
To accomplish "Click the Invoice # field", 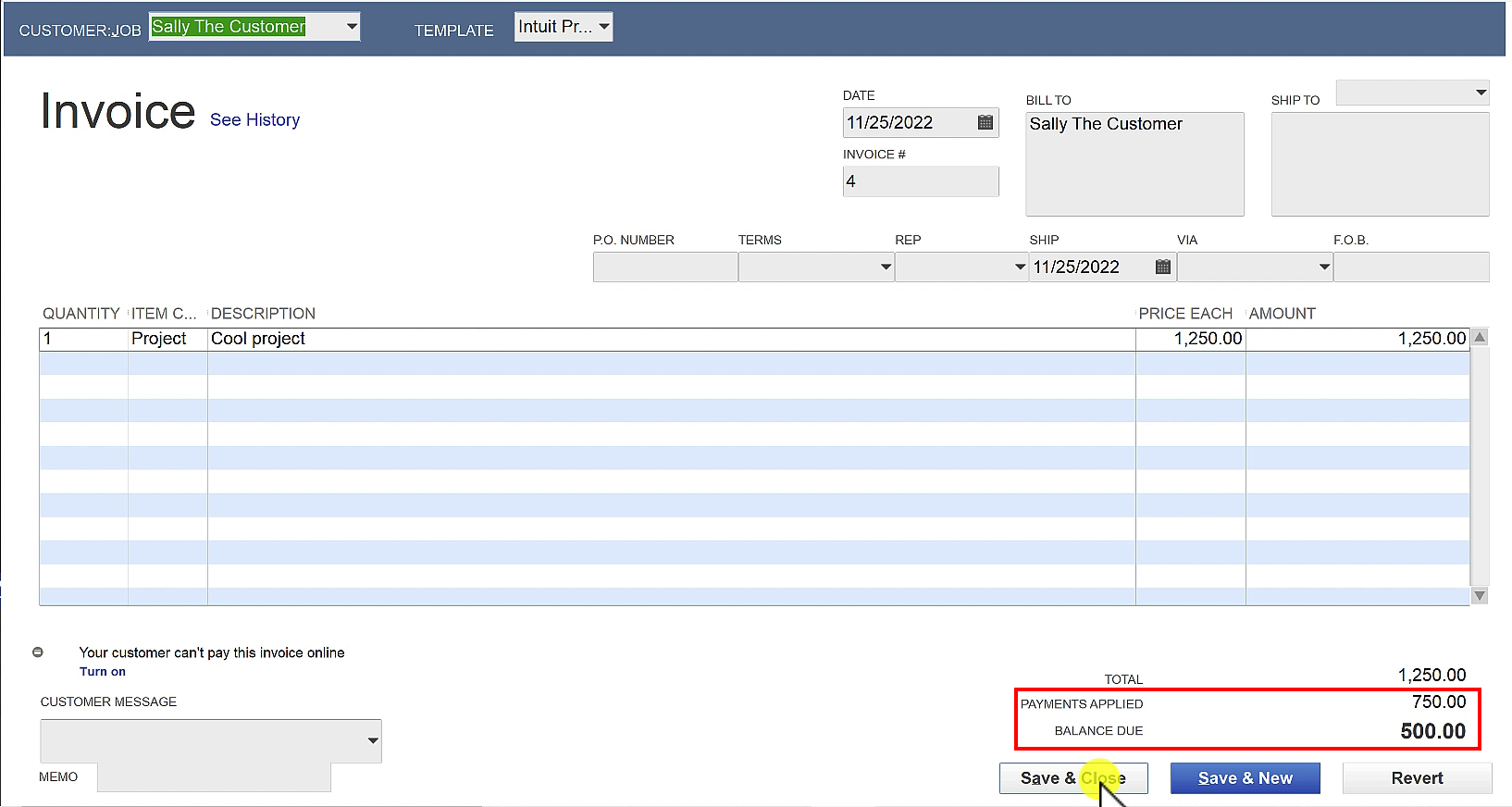I will (921, 181).
